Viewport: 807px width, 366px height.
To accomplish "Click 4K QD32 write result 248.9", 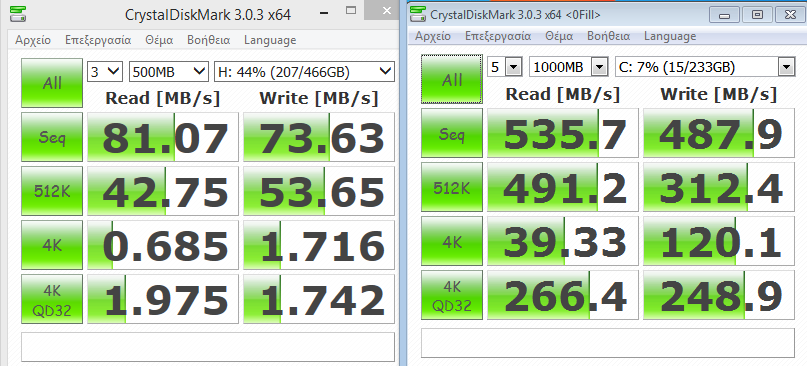I will [x=719, y=295].
